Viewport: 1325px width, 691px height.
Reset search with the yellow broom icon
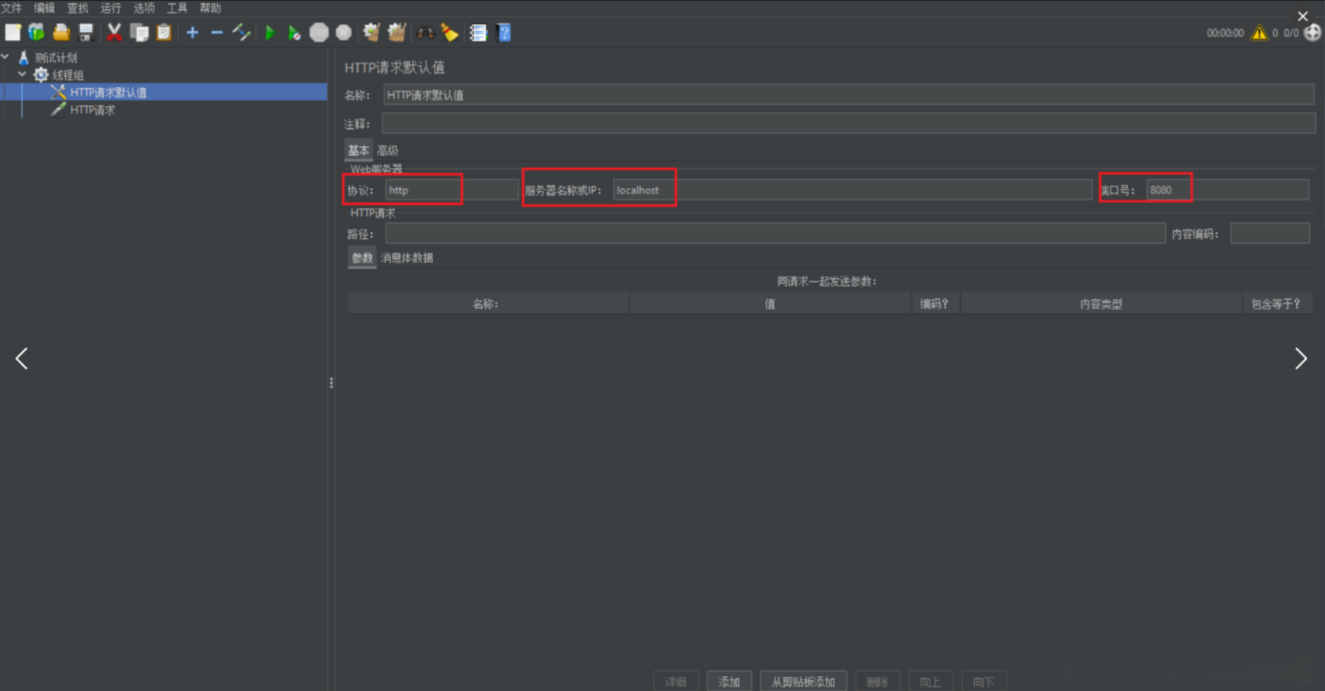(450, 32)
